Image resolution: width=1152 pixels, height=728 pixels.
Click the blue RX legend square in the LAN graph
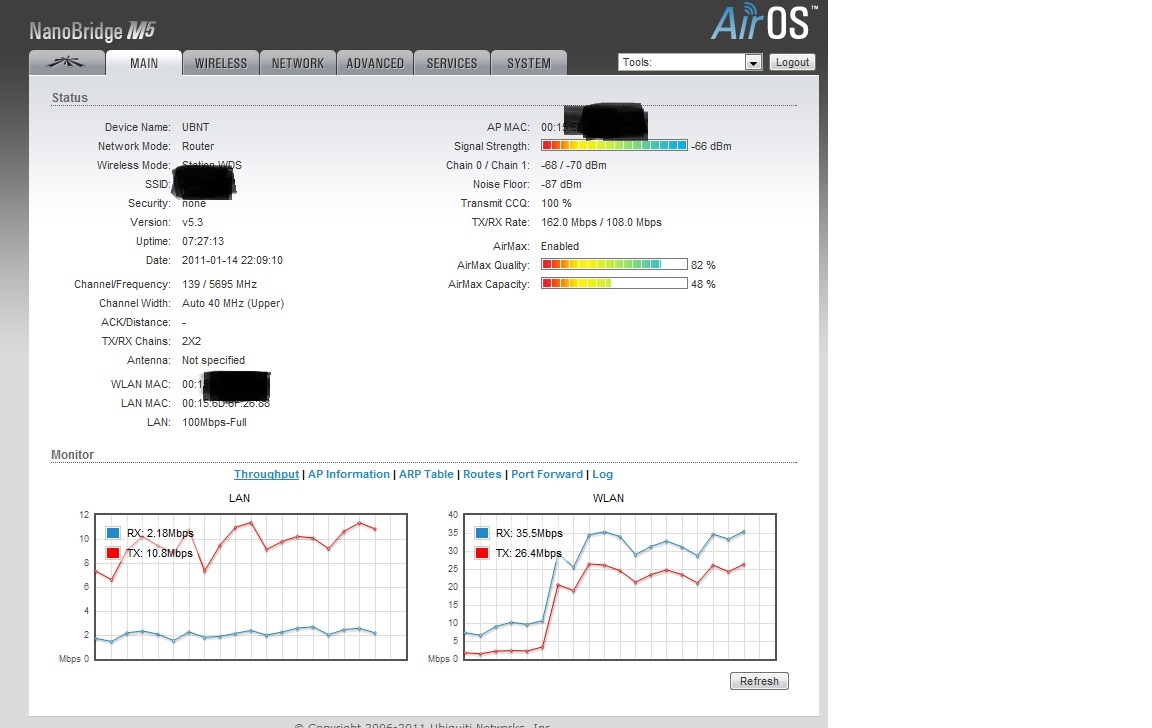(x=113, y=533)
